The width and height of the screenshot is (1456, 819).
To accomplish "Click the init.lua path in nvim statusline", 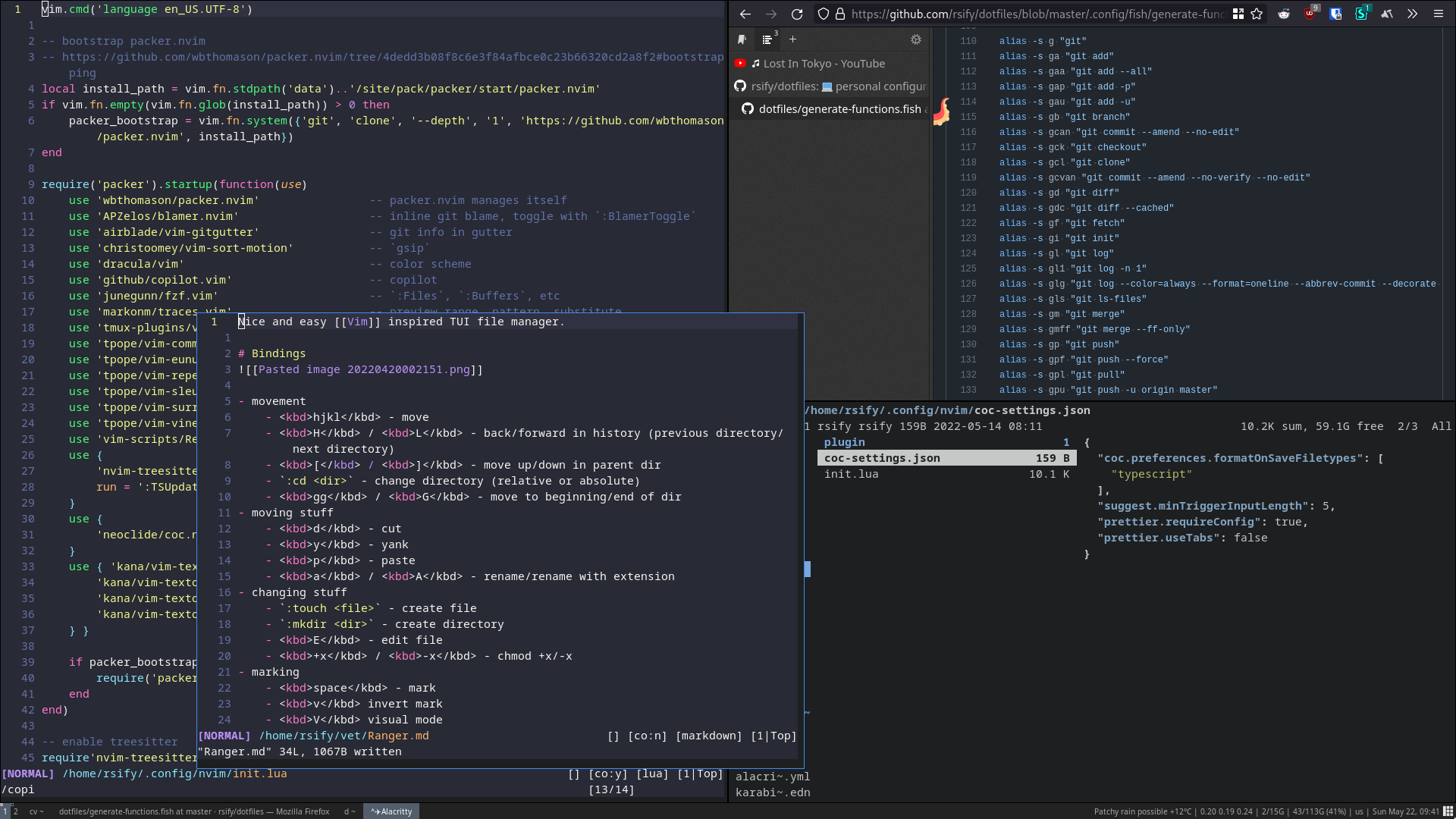I will pos(174,773).
